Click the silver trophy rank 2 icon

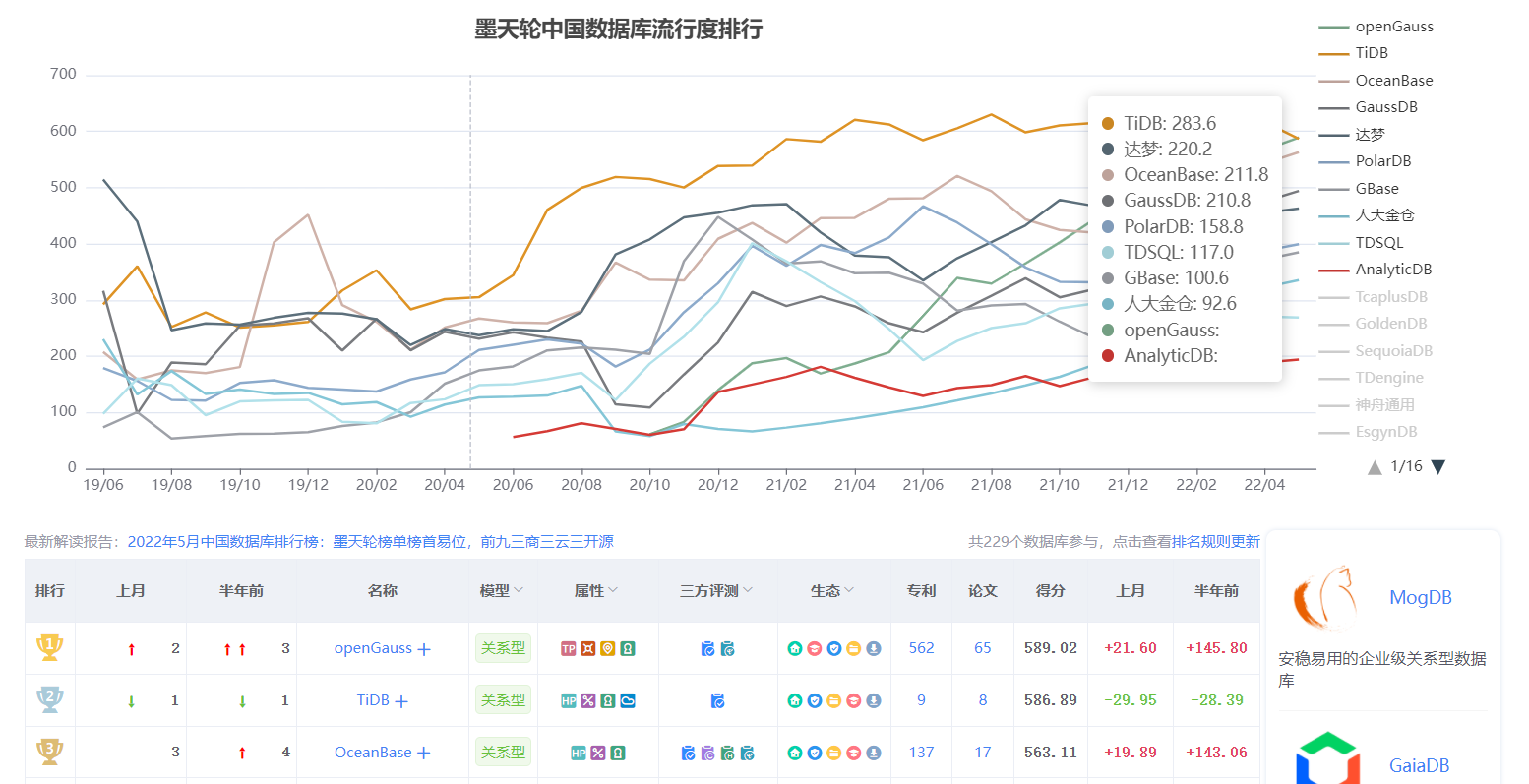[x=49, y=699]
